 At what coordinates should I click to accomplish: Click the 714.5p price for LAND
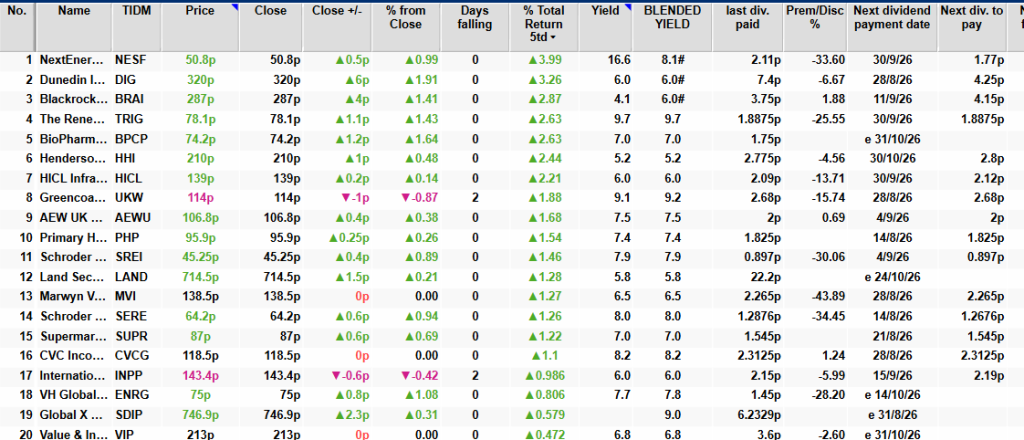tap(202, 277)
